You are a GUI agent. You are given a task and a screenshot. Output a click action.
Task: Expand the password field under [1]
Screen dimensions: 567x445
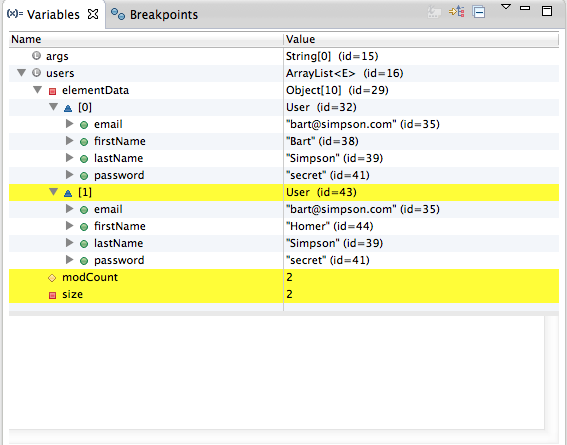pos(69,260)
